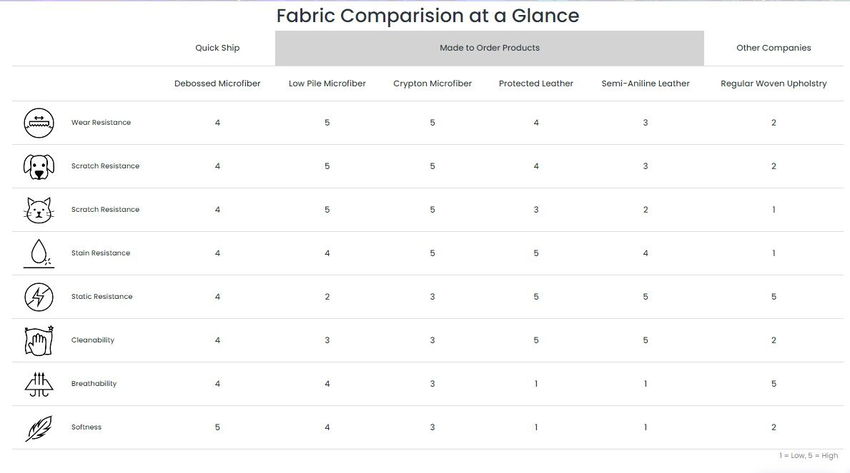Click the Cleanability hand-wipe icon
The width and height of the screenshot is (850, 473).
tap(38, 341)
